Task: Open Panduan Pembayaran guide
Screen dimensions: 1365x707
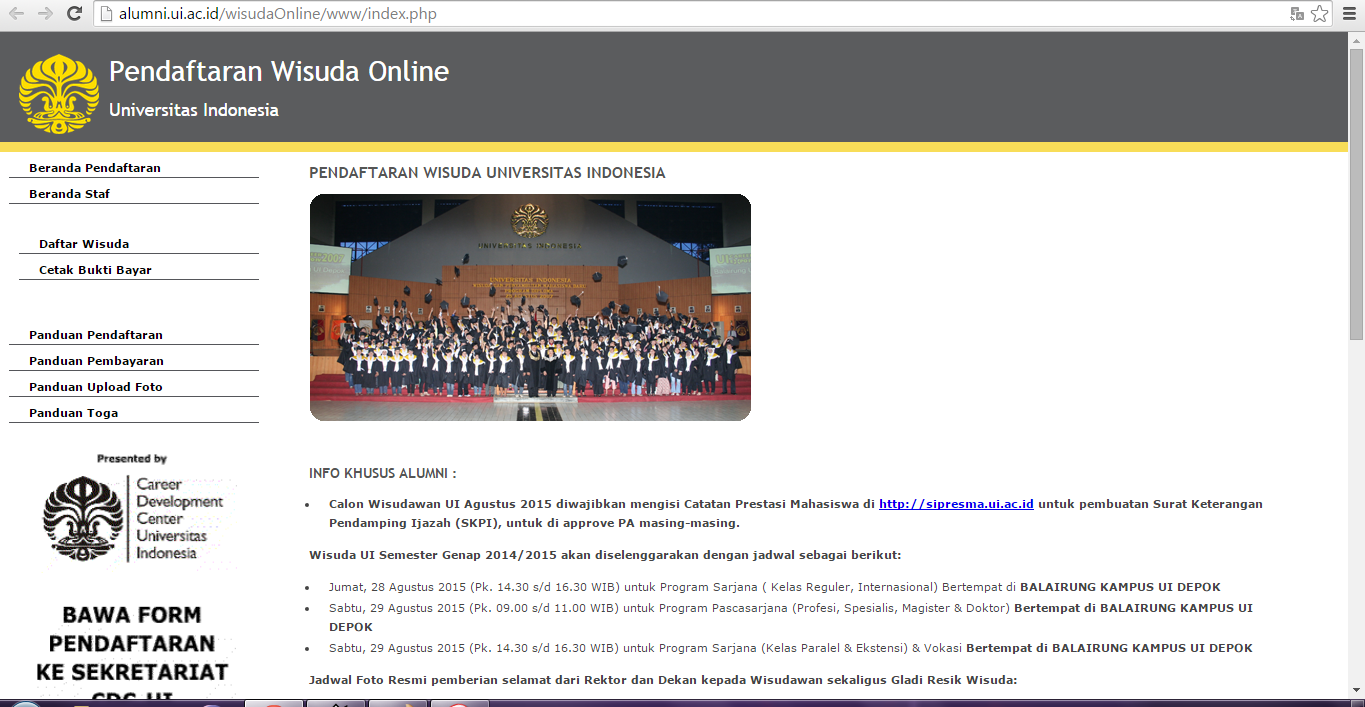Action: [x=96, y=361]
